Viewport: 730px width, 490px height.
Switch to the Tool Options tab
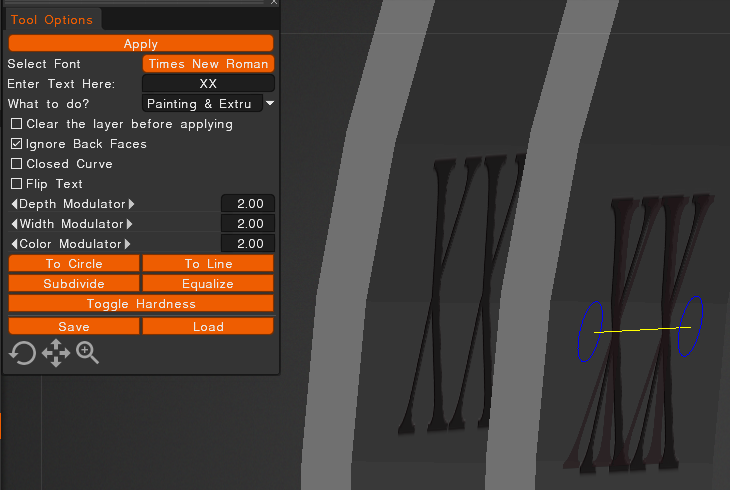pyautogui.click(x=52, y=19)
